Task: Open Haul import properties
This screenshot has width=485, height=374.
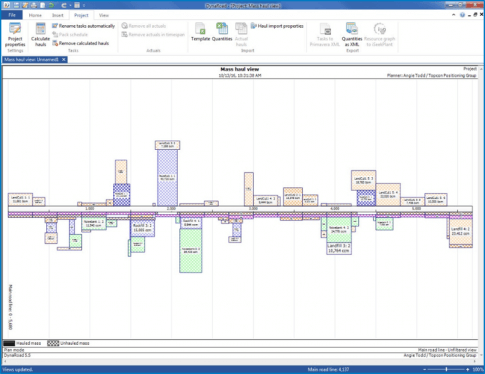Action: click(277, 26)
